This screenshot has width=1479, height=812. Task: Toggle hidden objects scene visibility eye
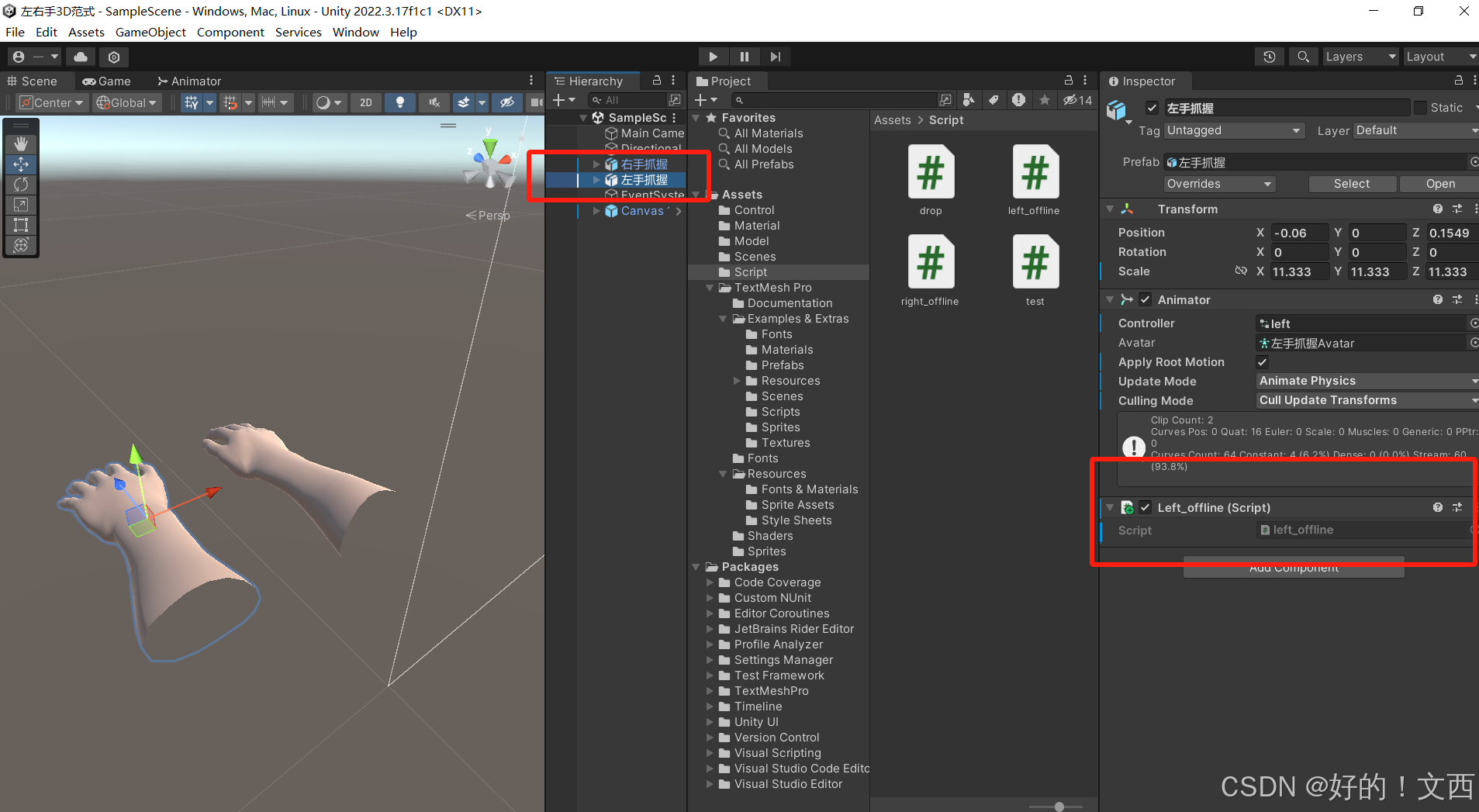(x=507, y=102)
